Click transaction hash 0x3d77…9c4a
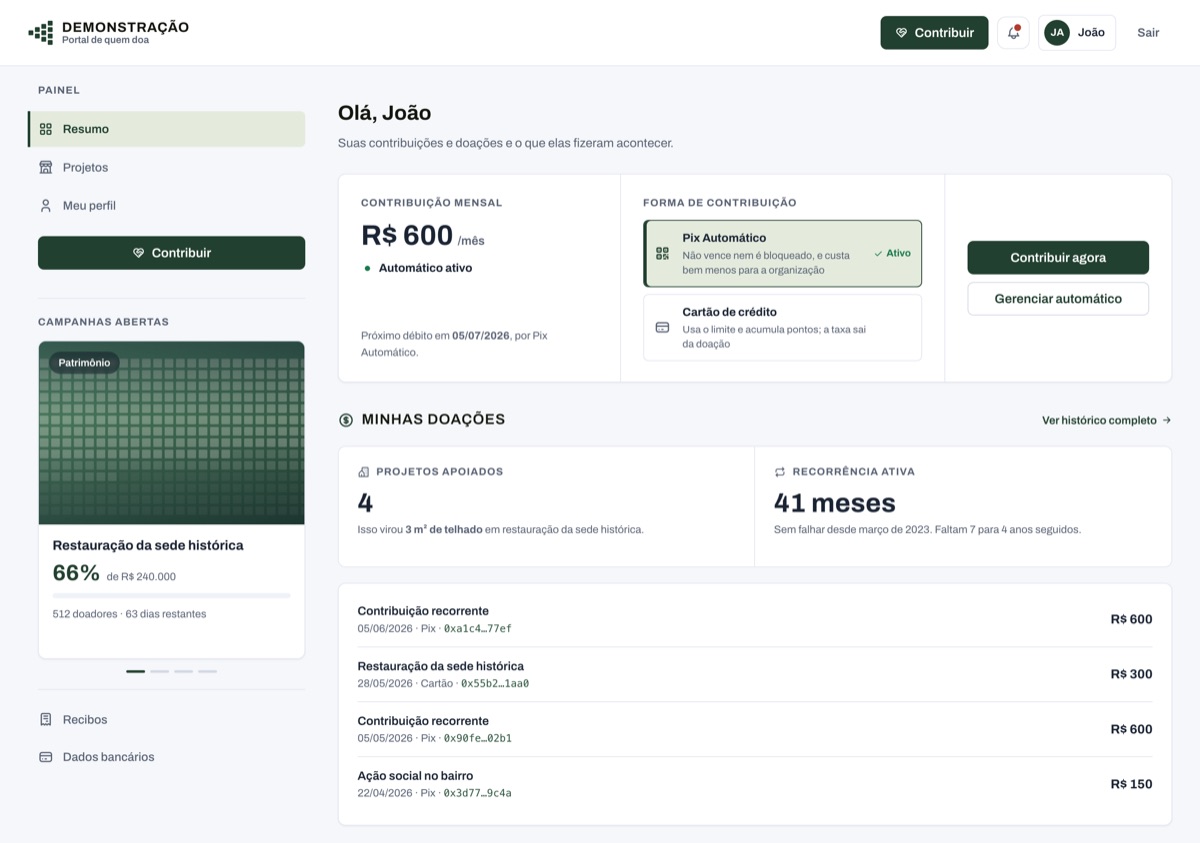The width and height of the screenshot is (1200, 843). coord(478,793)
